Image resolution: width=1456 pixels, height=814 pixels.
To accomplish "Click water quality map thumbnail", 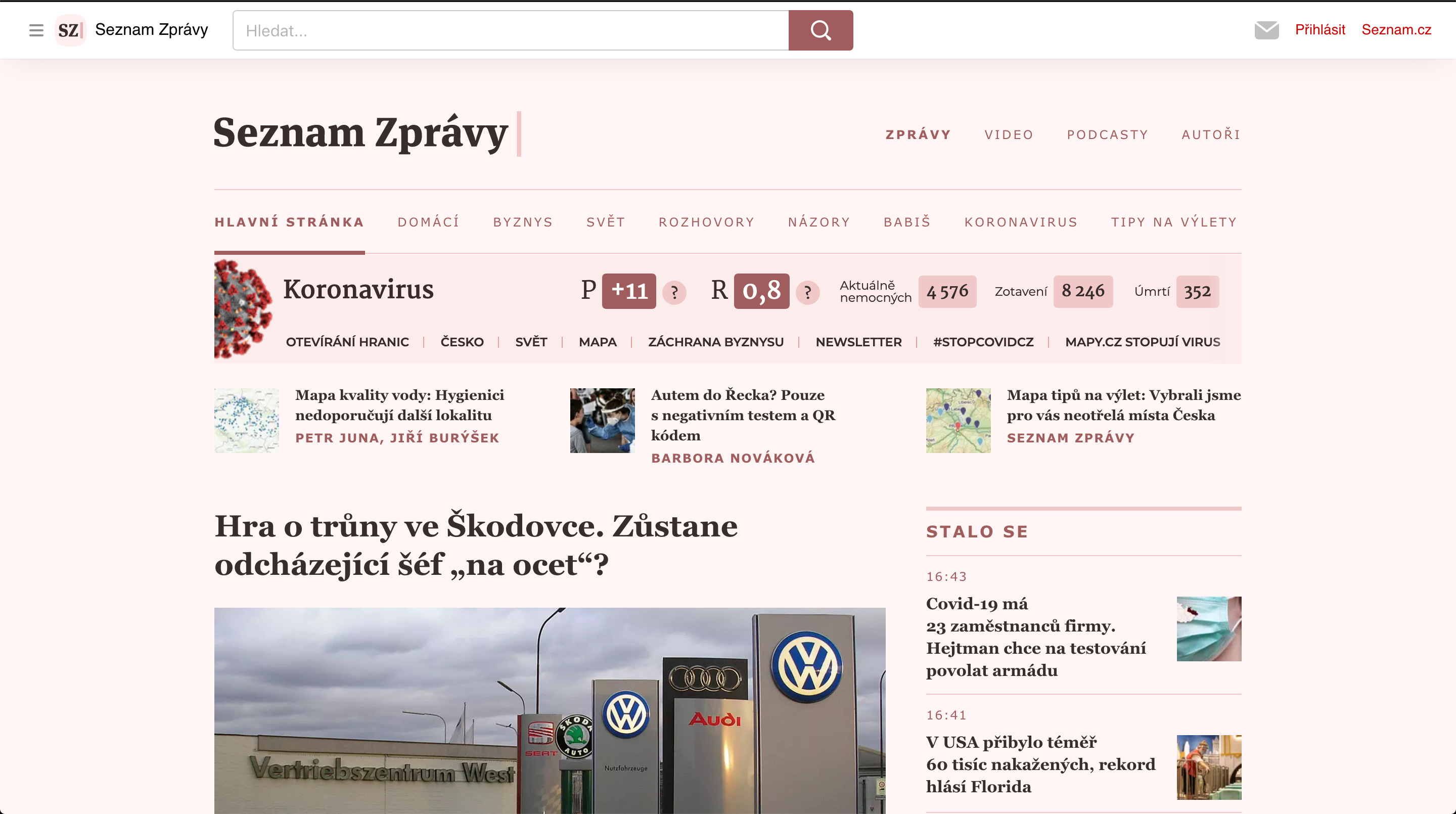I will 246,421.
